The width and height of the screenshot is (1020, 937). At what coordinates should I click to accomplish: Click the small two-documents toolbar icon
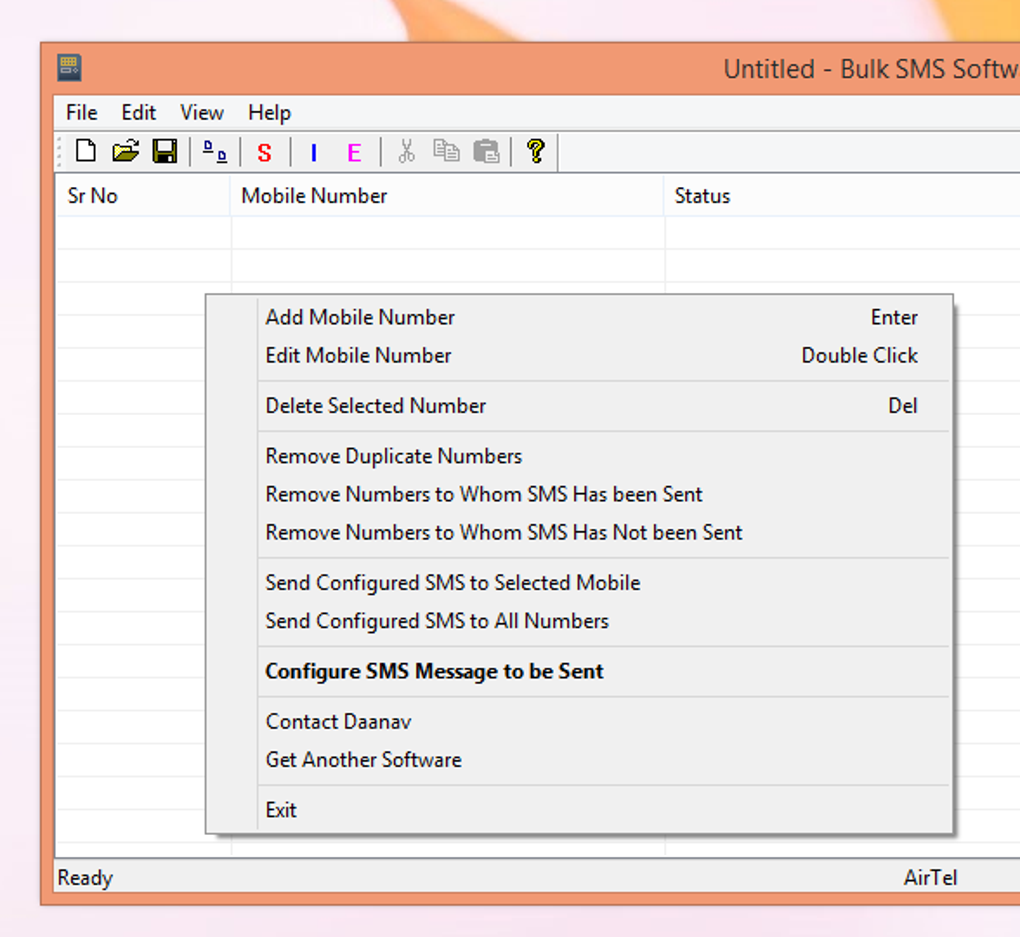click(215, 152)
